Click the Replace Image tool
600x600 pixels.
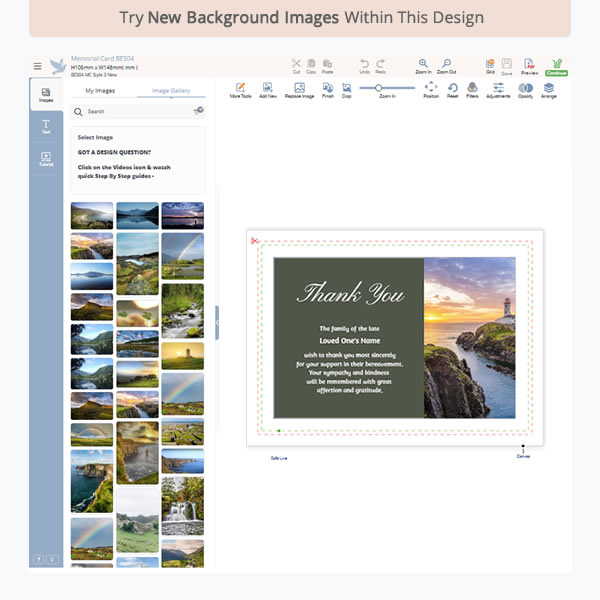[x=299, y=88]
